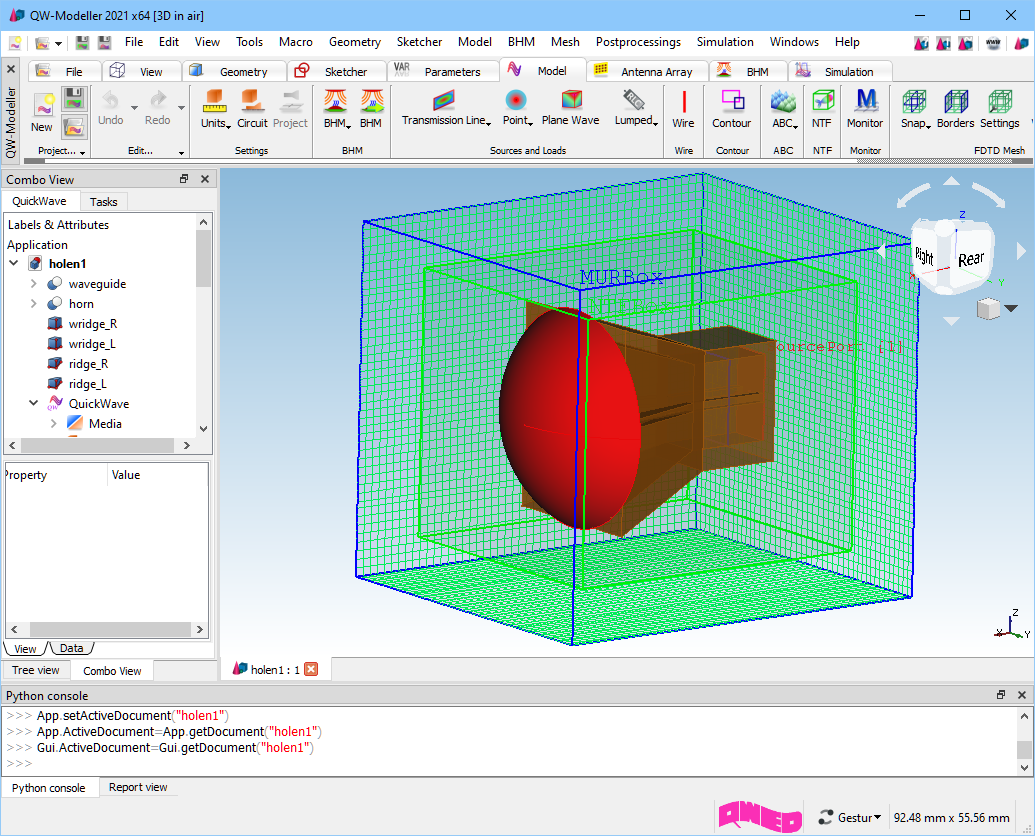Close the holen1 : 1 document tab
Screen dimensions: 1035x836
[311, 670]
